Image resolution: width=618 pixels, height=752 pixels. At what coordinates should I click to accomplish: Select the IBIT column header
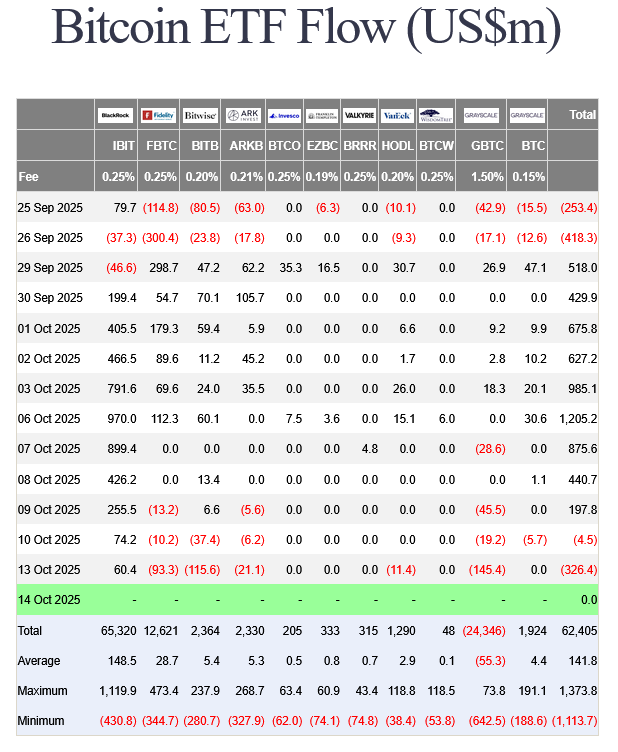[x=124, y=146]
